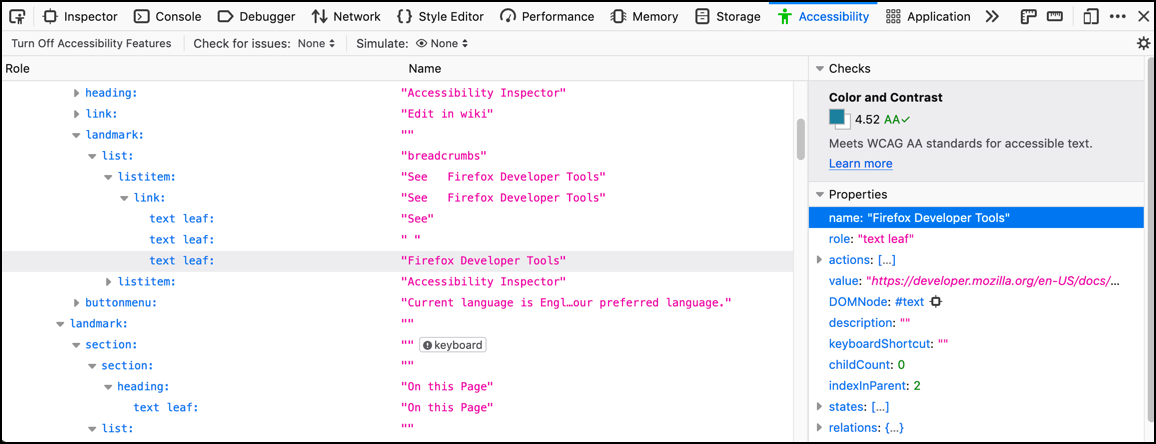Expand the relations property
The image size is (1156, 444).
(x=820, y=428)
